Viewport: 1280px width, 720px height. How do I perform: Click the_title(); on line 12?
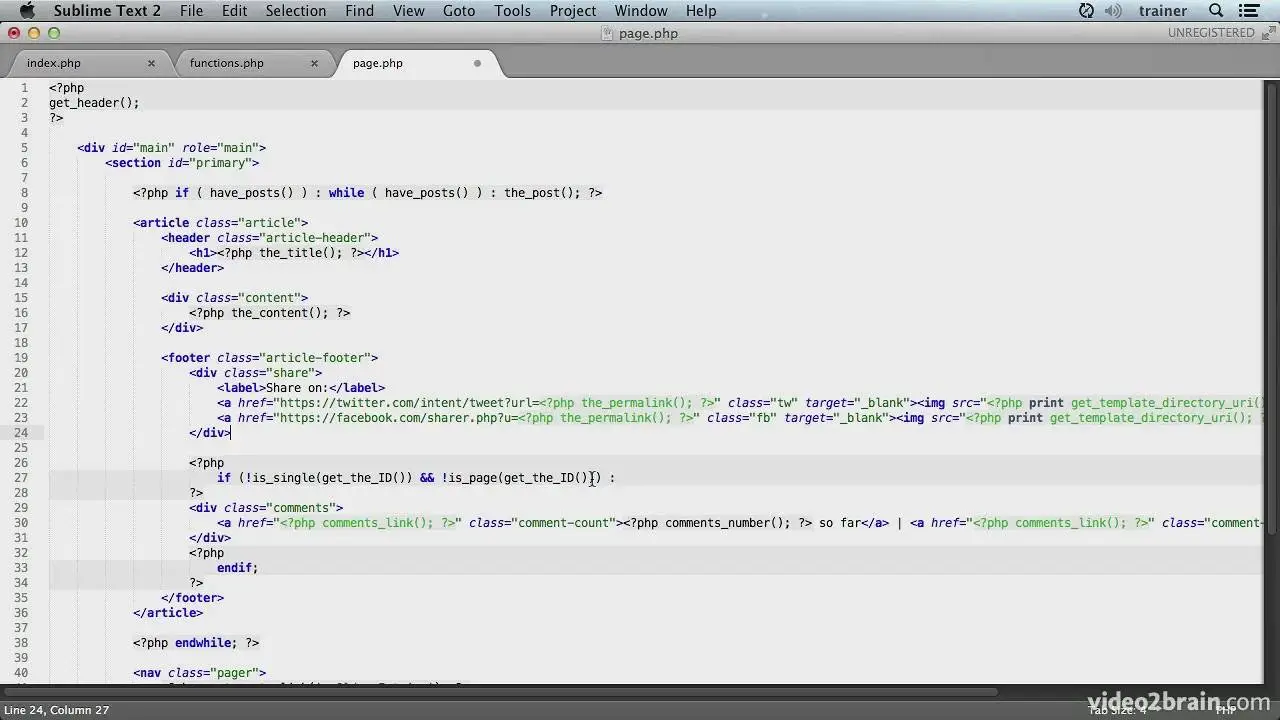click(x=301, y=253)
